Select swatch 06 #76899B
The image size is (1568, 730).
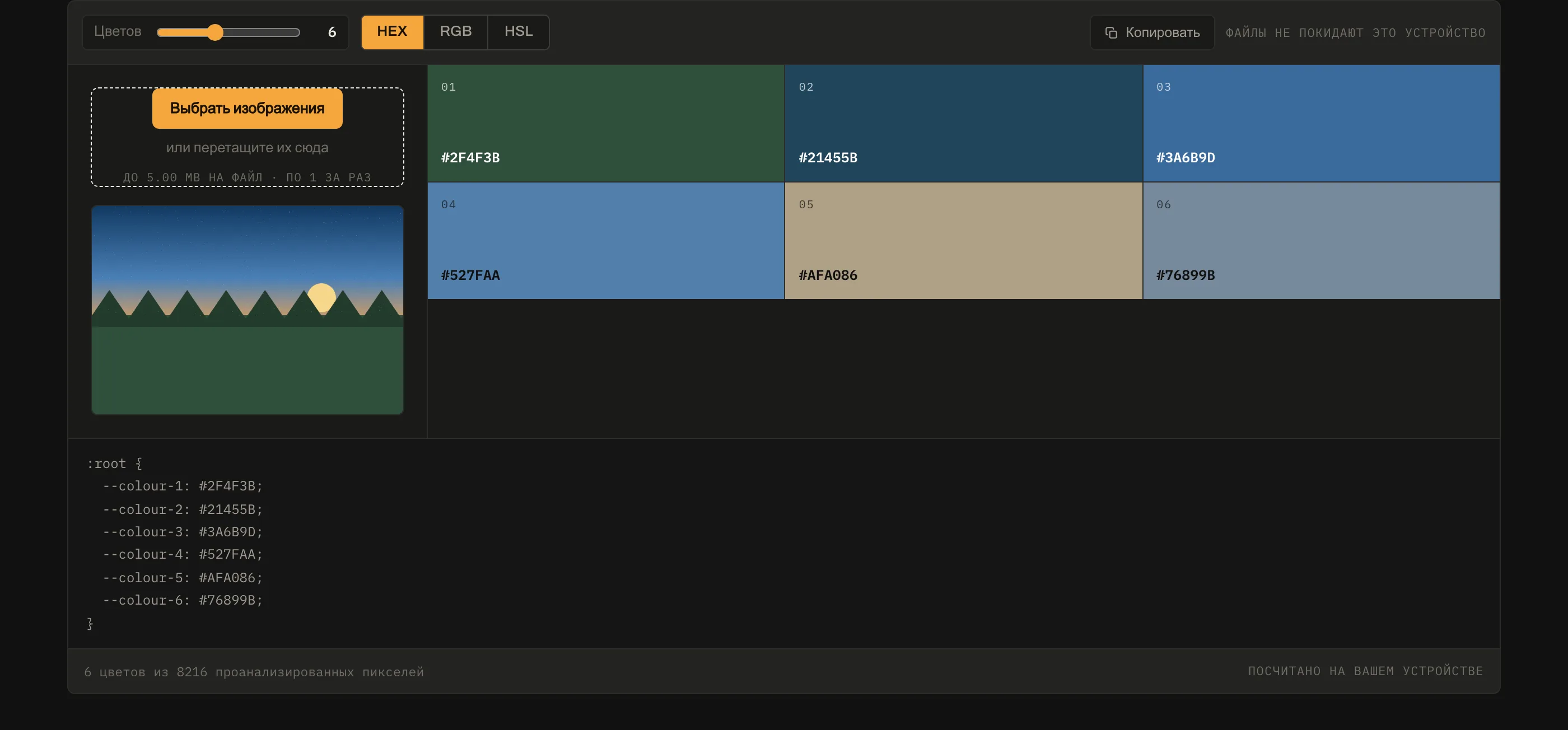1322,241
